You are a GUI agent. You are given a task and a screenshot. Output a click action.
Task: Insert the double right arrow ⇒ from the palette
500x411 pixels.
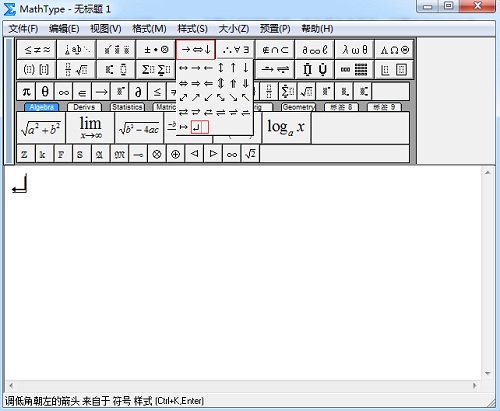click(196, 83)
